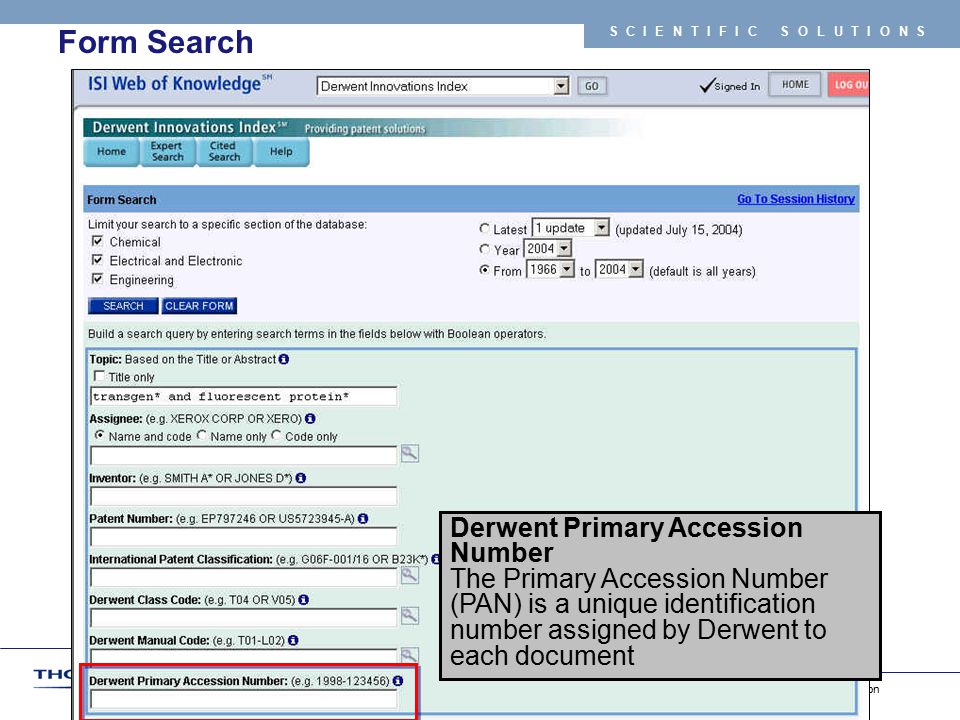The image size is (960, 720).
Task: Select the From years radio button
Action: point(484,269)
